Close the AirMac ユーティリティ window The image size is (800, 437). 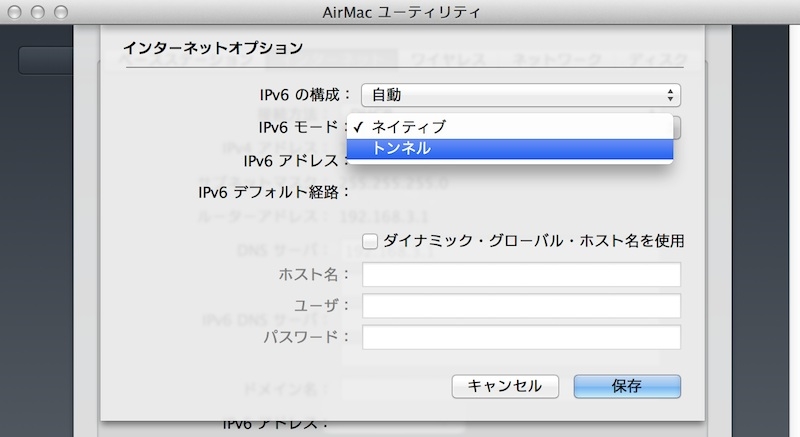tap(14, 12)
